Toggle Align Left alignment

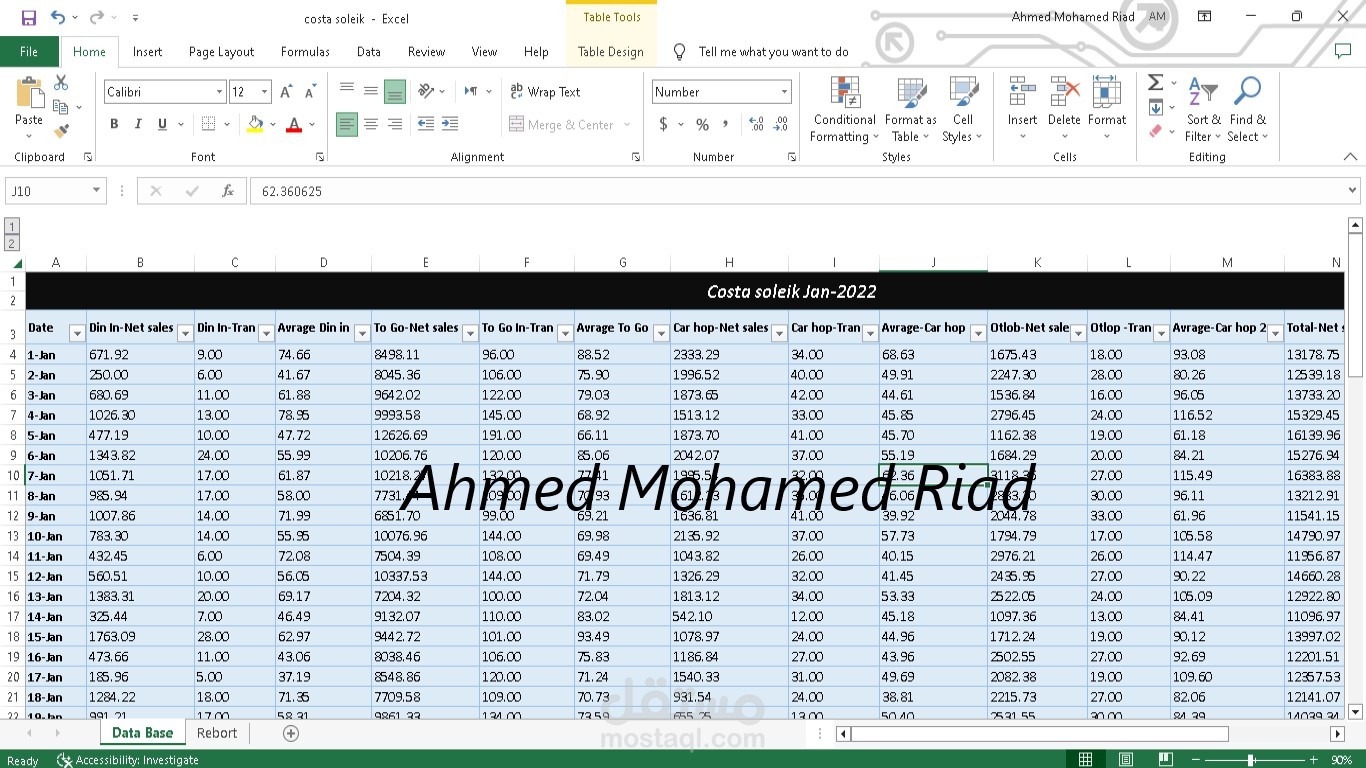tap(347, 124)
